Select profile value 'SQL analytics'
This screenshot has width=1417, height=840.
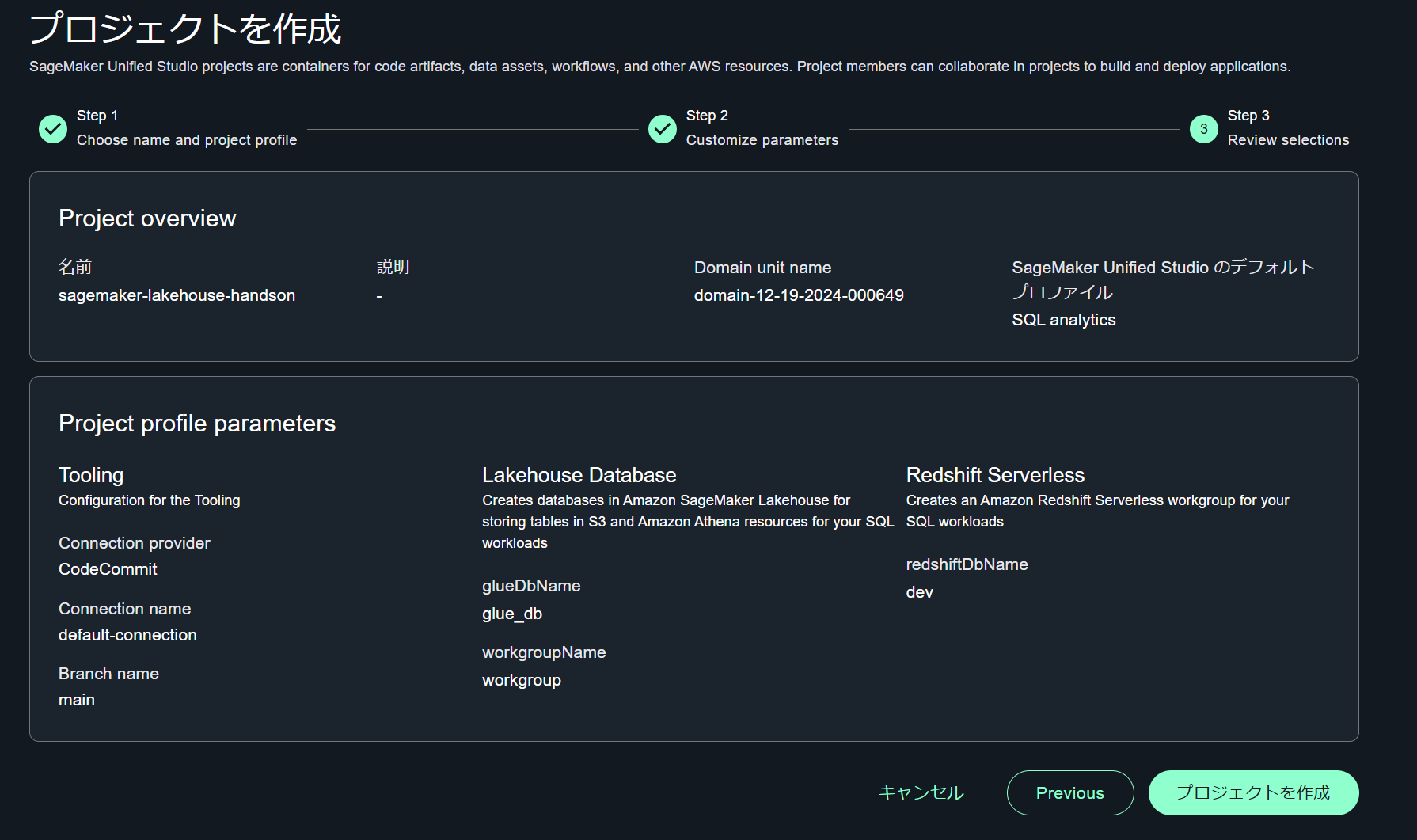[x=1064, y=320]
